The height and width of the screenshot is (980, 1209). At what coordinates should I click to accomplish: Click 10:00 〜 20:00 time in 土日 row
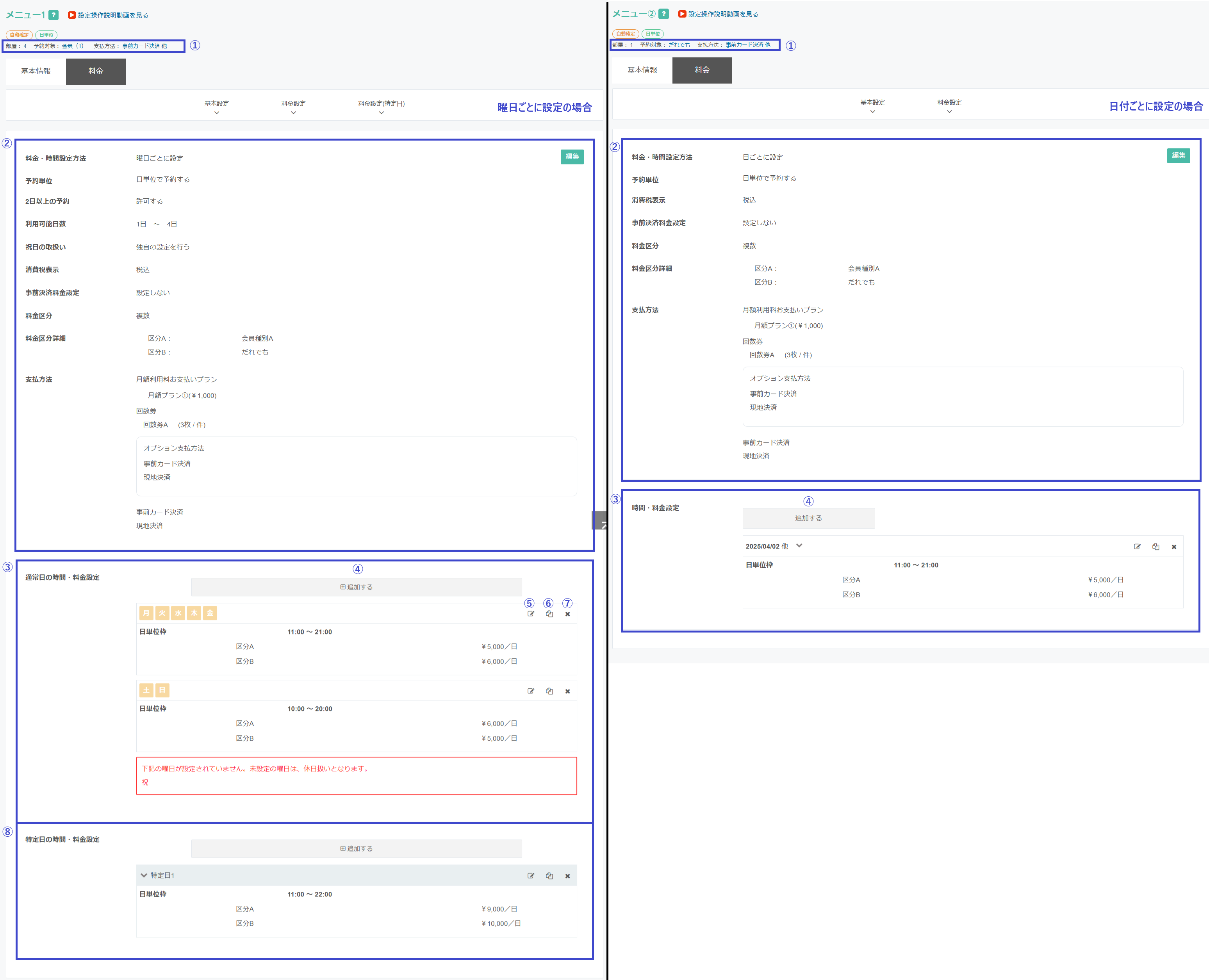coord(309,709)
